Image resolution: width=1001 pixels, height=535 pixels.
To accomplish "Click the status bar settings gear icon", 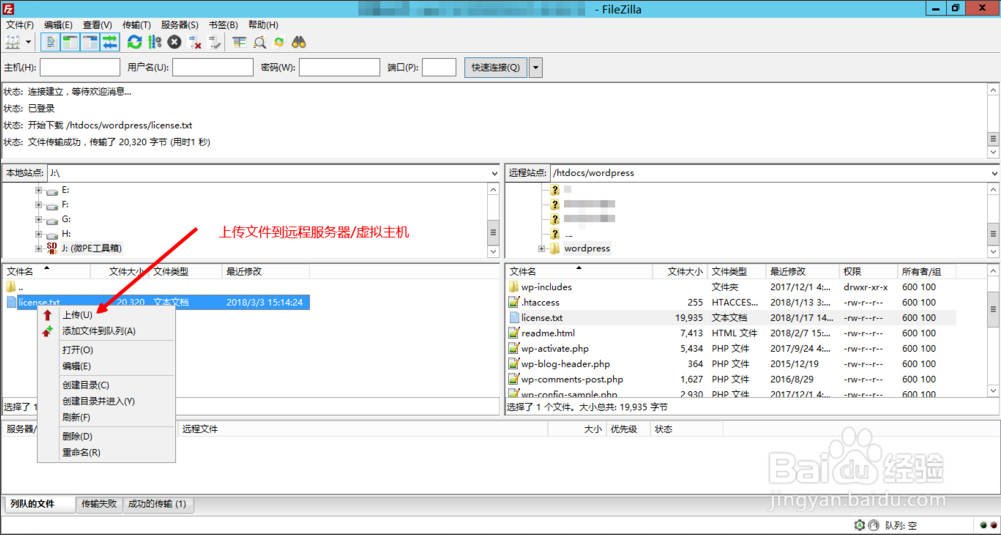I will click(x=859, y=525).
